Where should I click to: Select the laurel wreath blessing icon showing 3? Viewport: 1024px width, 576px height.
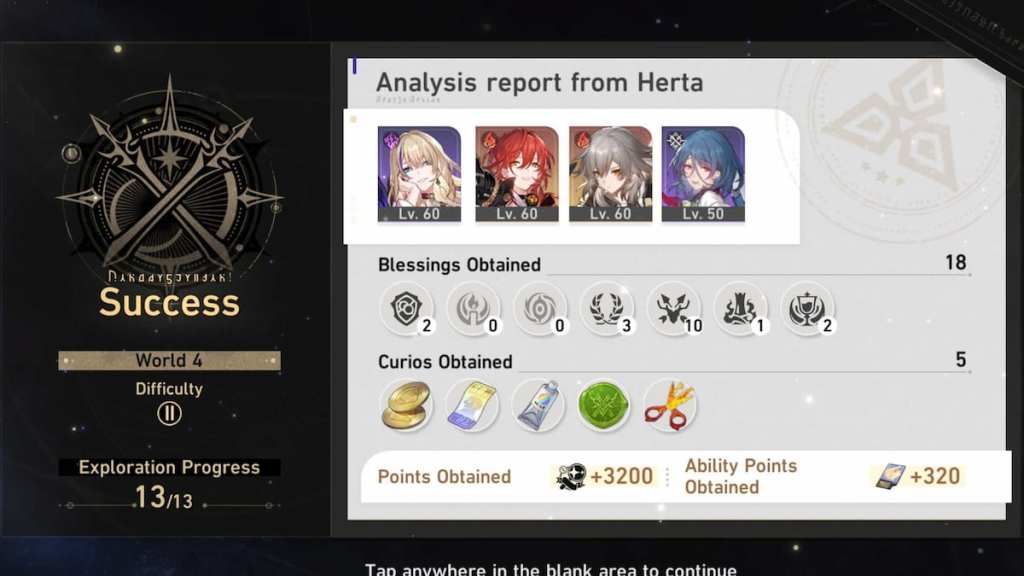tap(607, 309)
